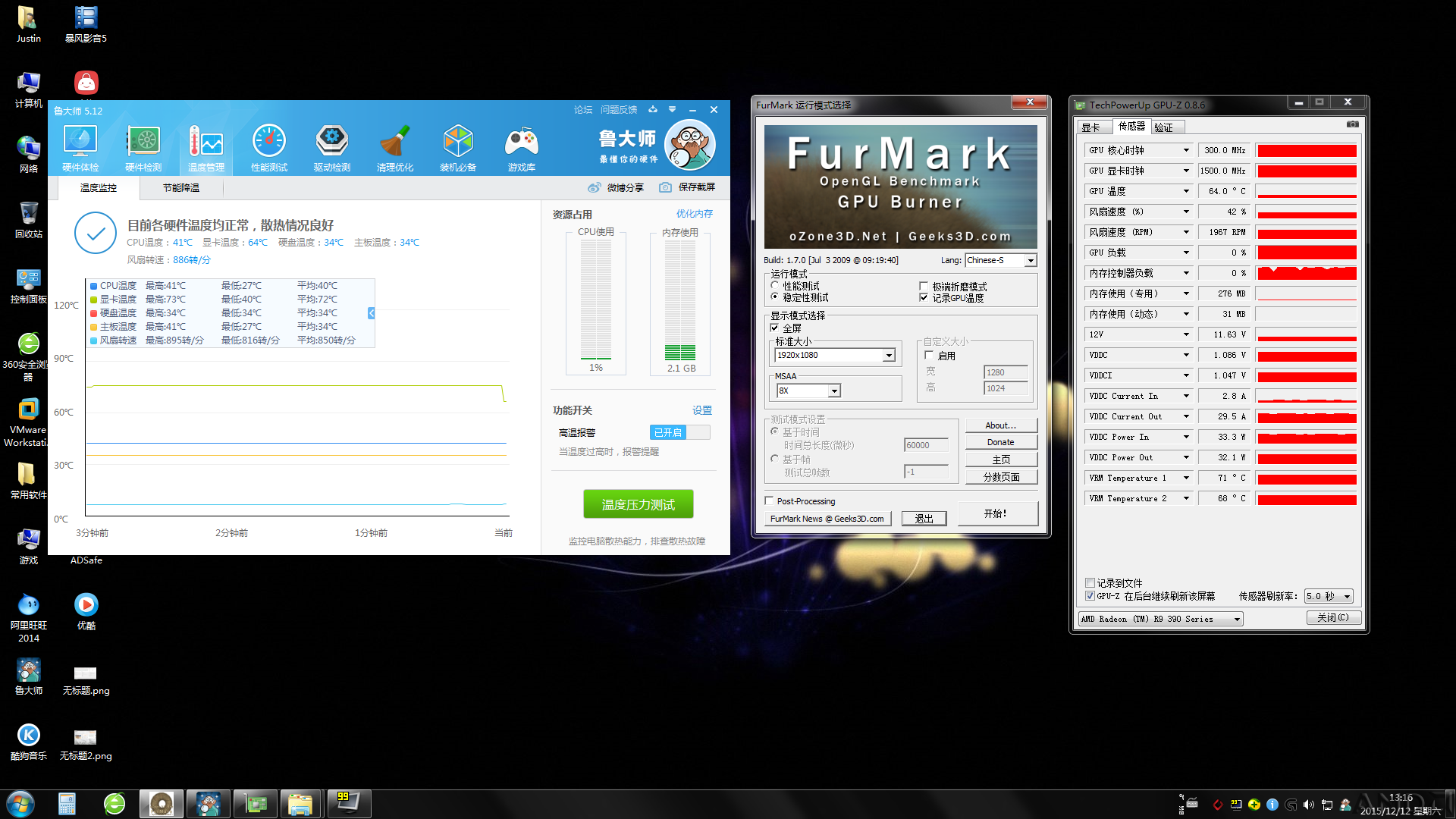Expand GPU 温度 sensor dropdown
Screen dimensions: 1456x819
(1186, 191)
